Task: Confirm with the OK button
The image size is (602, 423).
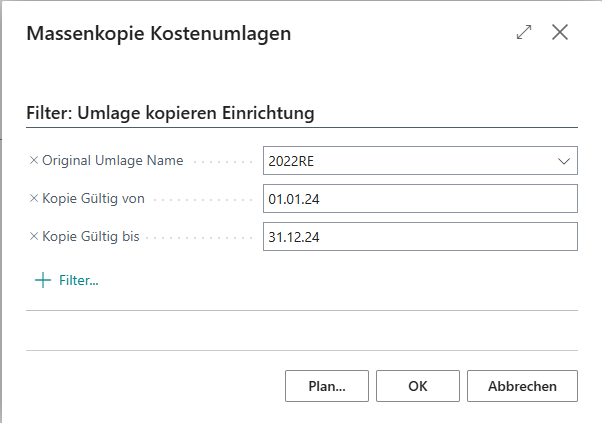Action: (418, 386)
